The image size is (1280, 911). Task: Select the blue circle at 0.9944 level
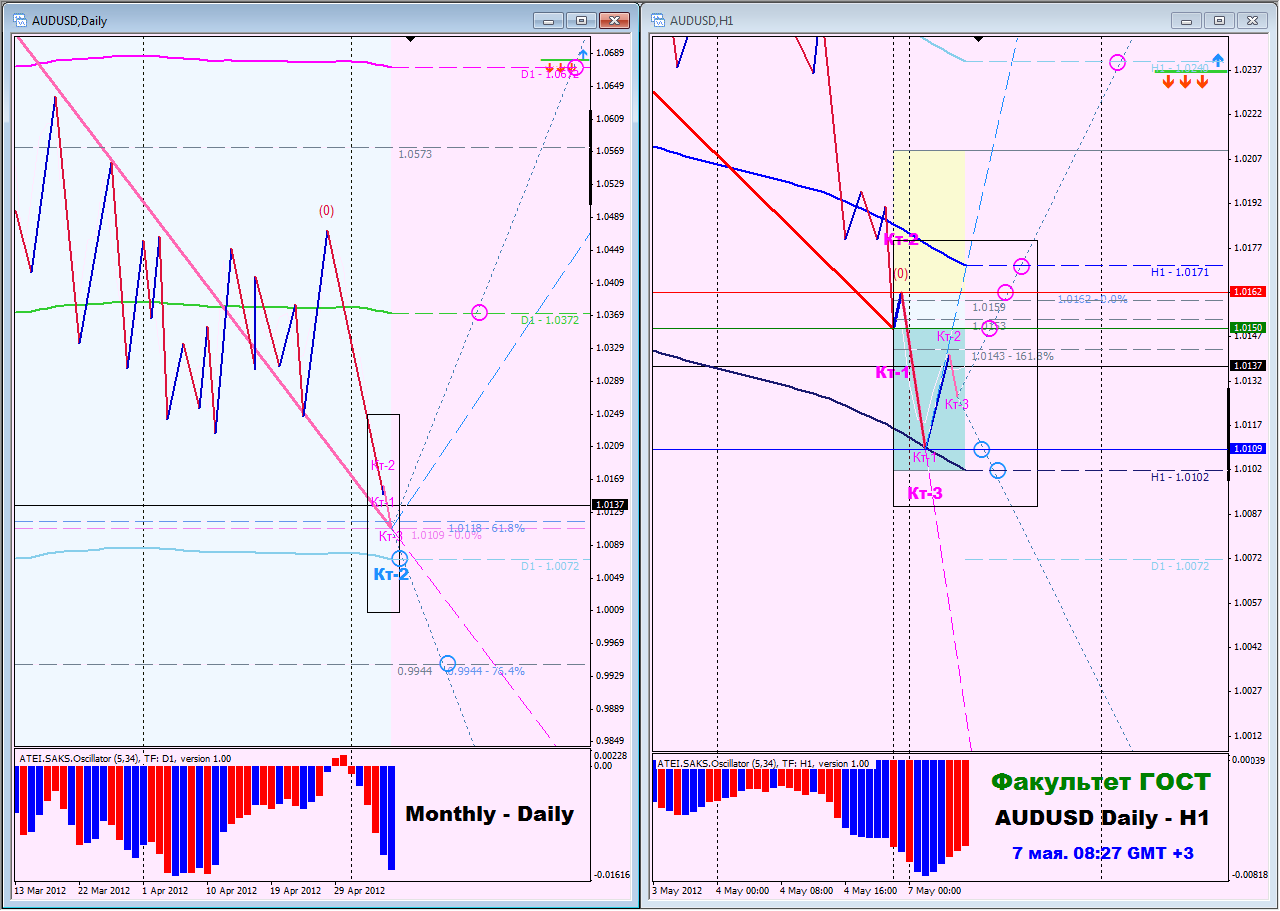coord(447,664)
